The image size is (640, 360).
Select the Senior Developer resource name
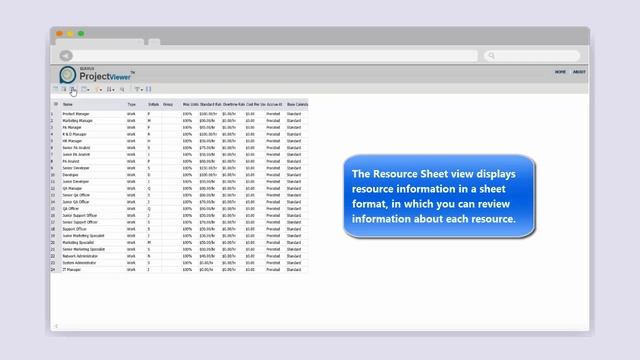[x=76, y=168]
